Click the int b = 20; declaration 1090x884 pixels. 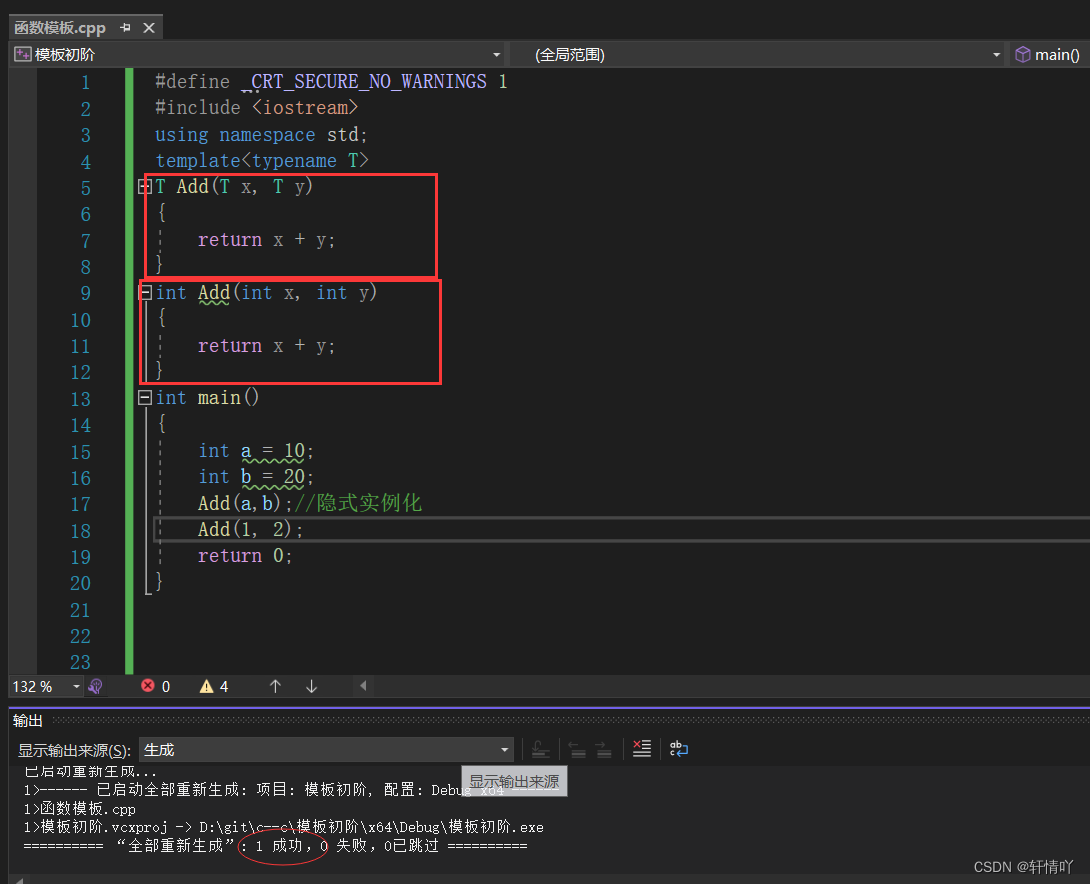click(x=256, y=477)
